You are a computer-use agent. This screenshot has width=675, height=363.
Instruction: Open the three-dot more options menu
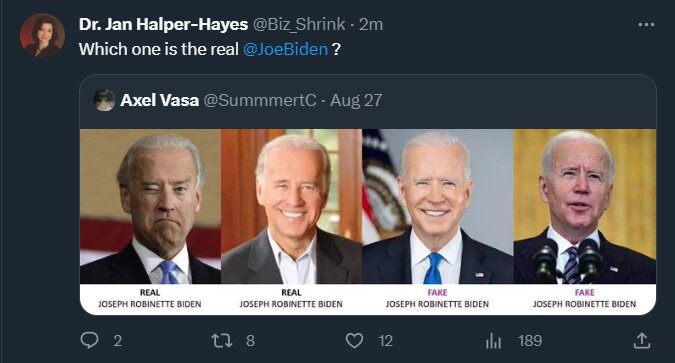pos(646,25)
